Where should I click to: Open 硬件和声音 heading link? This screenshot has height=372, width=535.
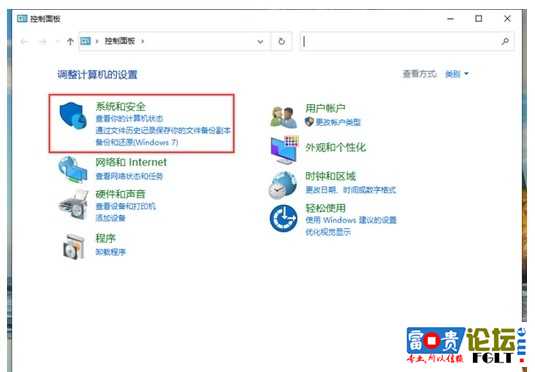point(120,194)
